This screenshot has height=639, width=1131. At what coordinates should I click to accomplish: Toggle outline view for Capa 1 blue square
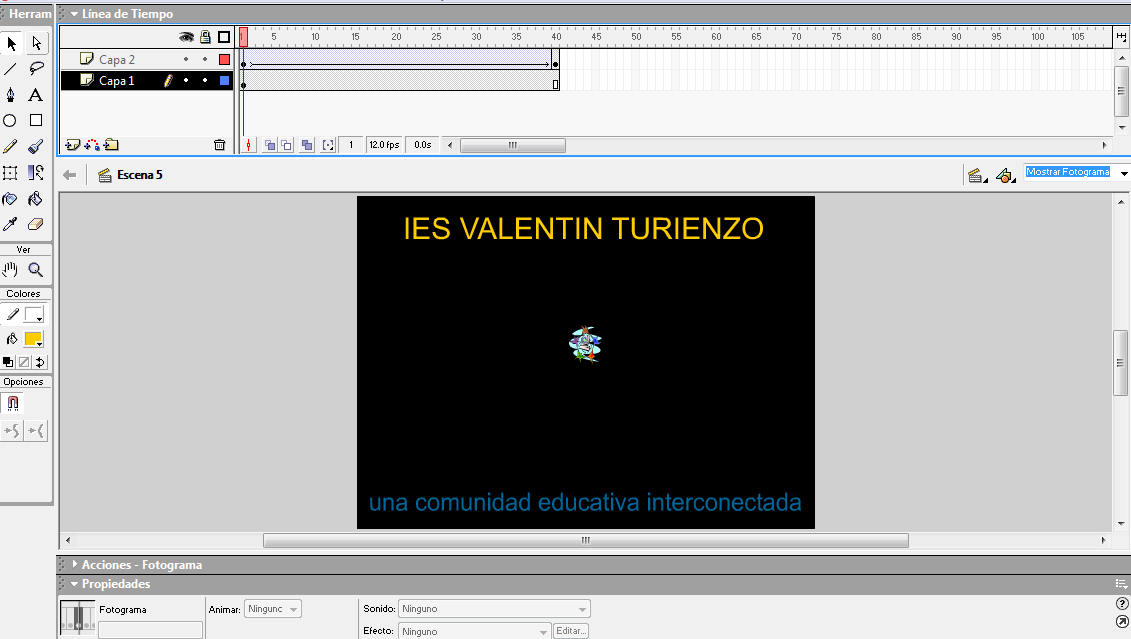click(x=224, y=80)
